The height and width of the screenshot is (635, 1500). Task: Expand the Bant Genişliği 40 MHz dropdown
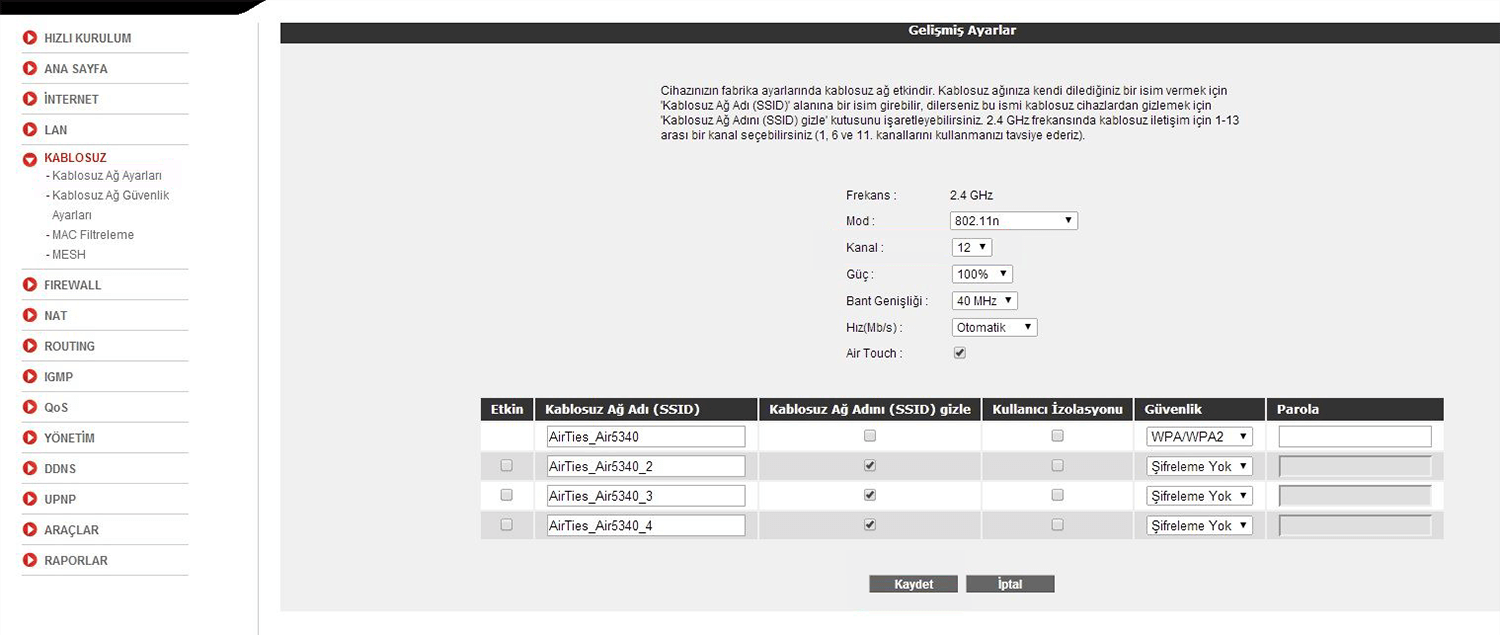pos(984,301)
